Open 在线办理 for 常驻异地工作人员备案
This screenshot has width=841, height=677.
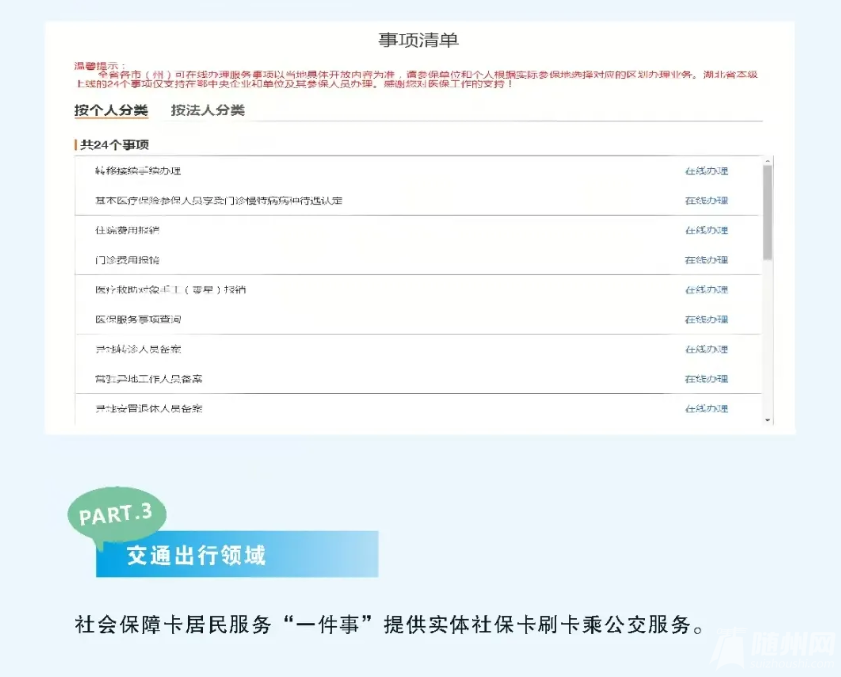(706, 379)
